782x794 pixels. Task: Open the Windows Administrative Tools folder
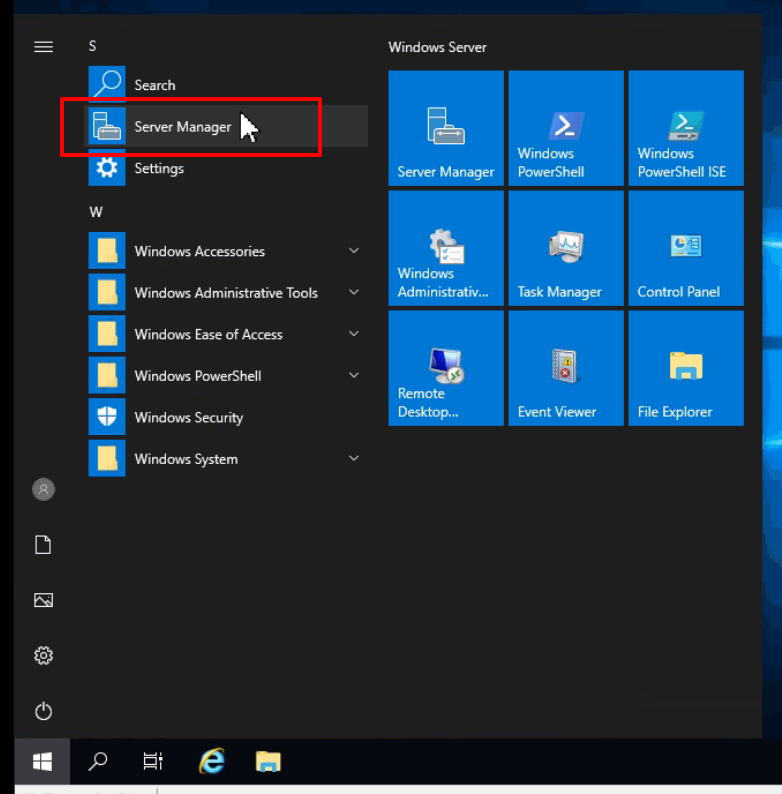click(x=227, y=292)
